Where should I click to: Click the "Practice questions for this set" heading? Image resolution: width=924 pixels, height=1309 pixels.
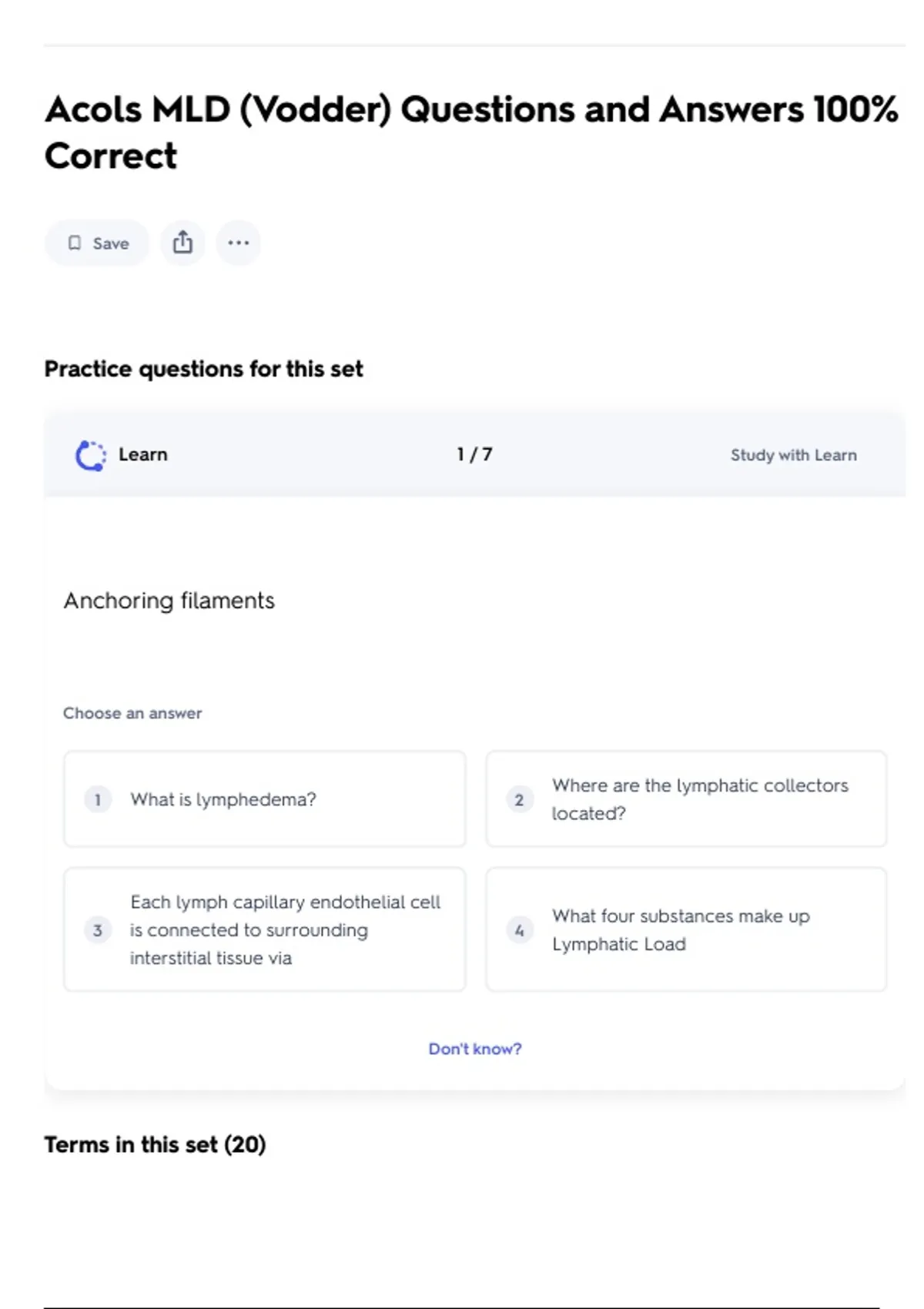click(x=203, y=370)
